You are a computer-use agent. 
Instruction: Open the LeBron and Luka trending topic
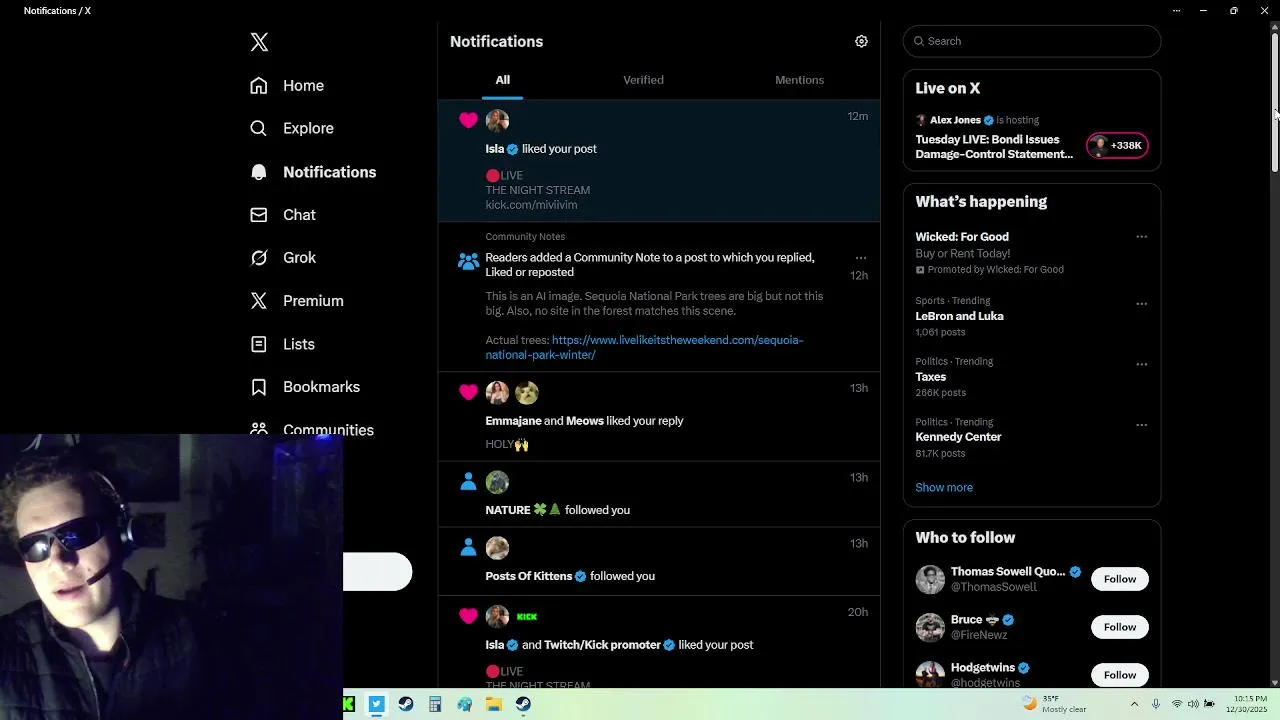point(959,316)
